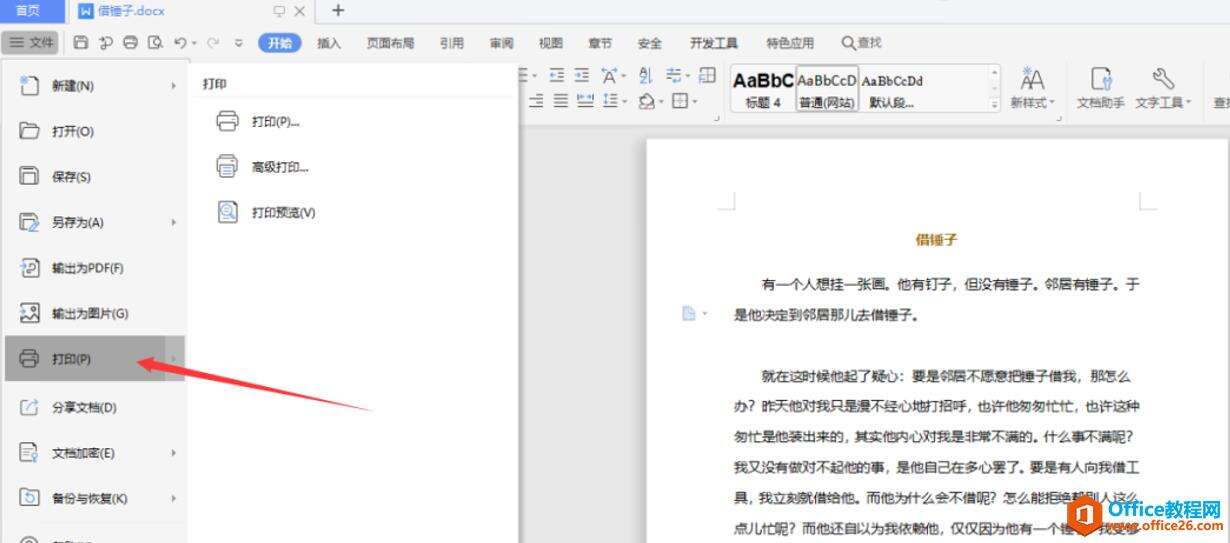Expand the 备份与恢复(K) submenu arrow
The height and width of the screenshot is (543, 1230).
point(173,498)
